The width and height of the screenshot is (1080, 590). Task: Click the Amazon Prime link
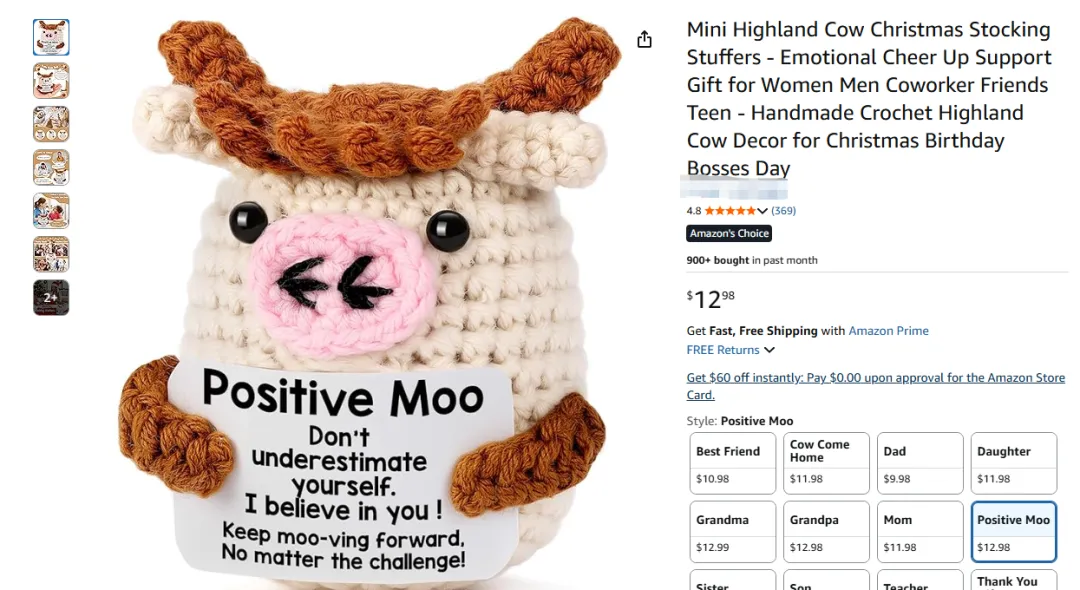click(888, 330)
